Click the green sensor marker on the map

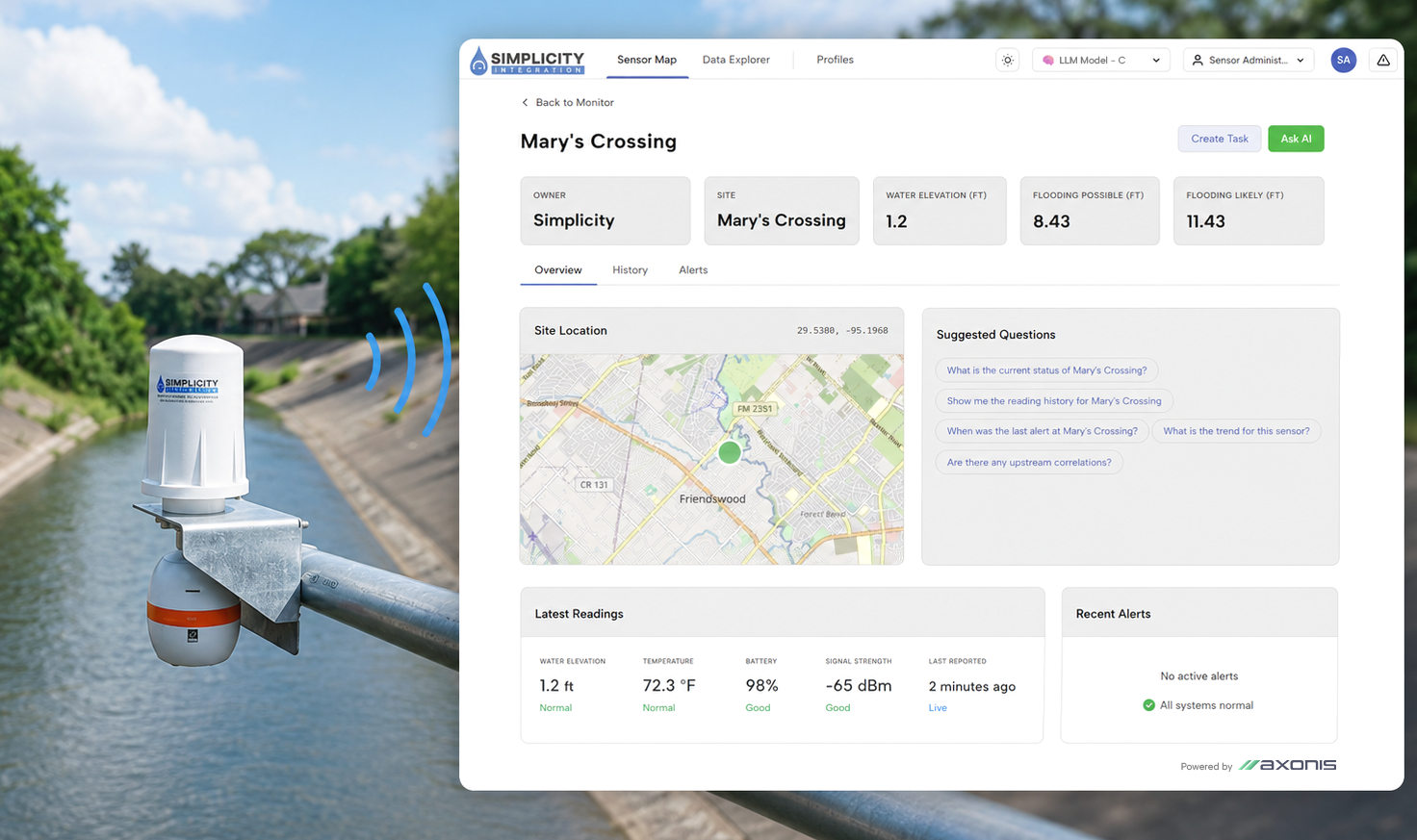(730, 452)
